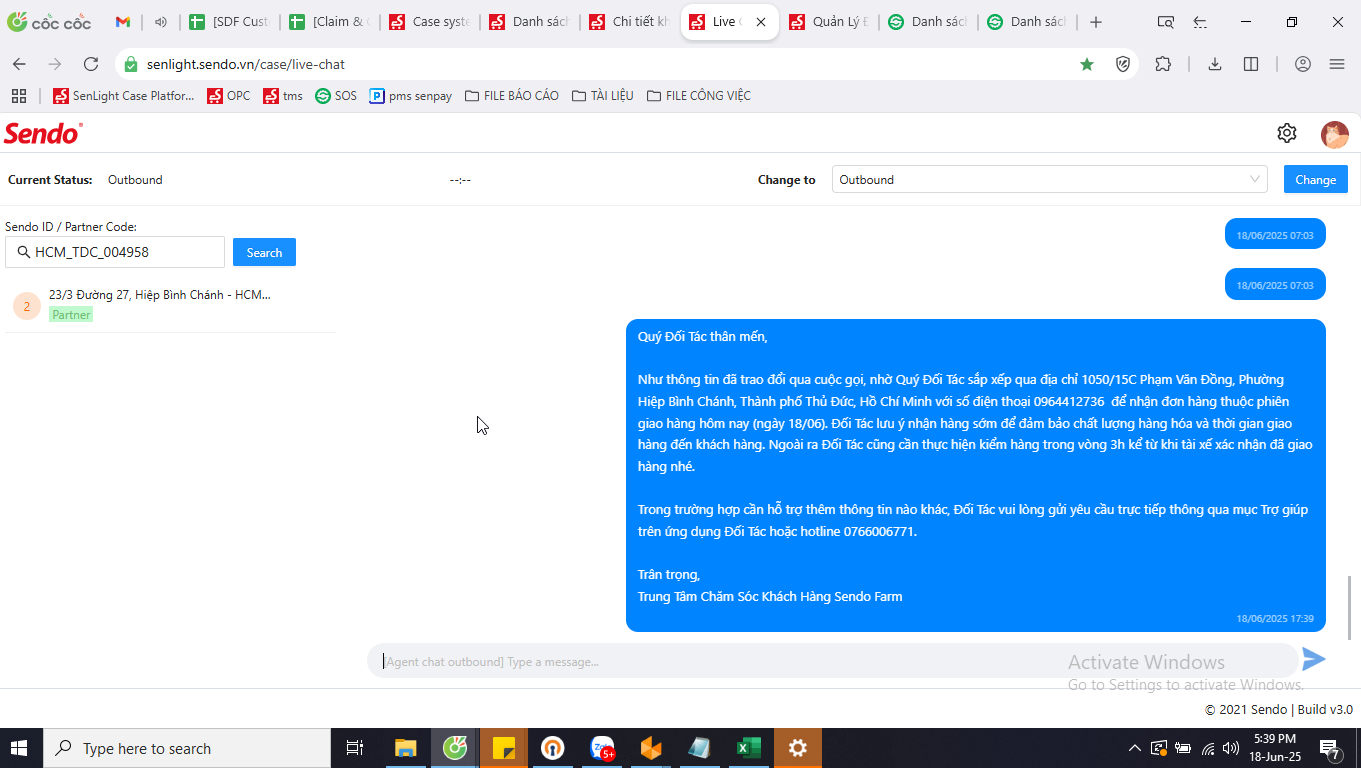Viewport: 1361px width, 768px height.
Task: Open the browser downloads icon
Action: pyautogui.click(x=1215, y=64)
